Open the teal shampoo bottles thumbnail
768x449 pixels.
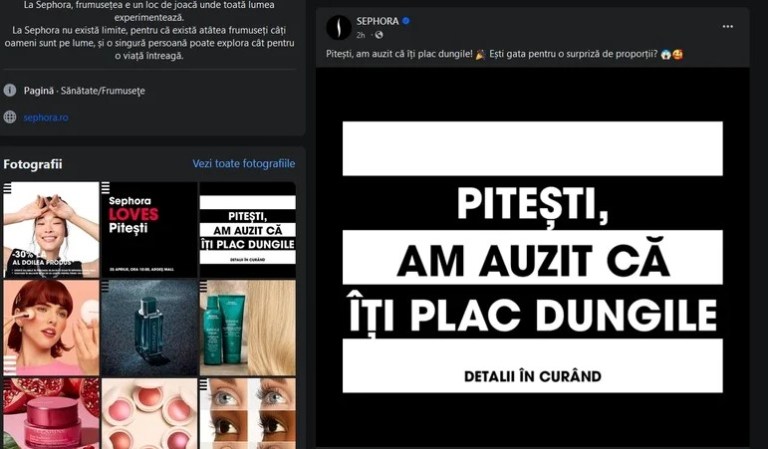tap(248, 328)
